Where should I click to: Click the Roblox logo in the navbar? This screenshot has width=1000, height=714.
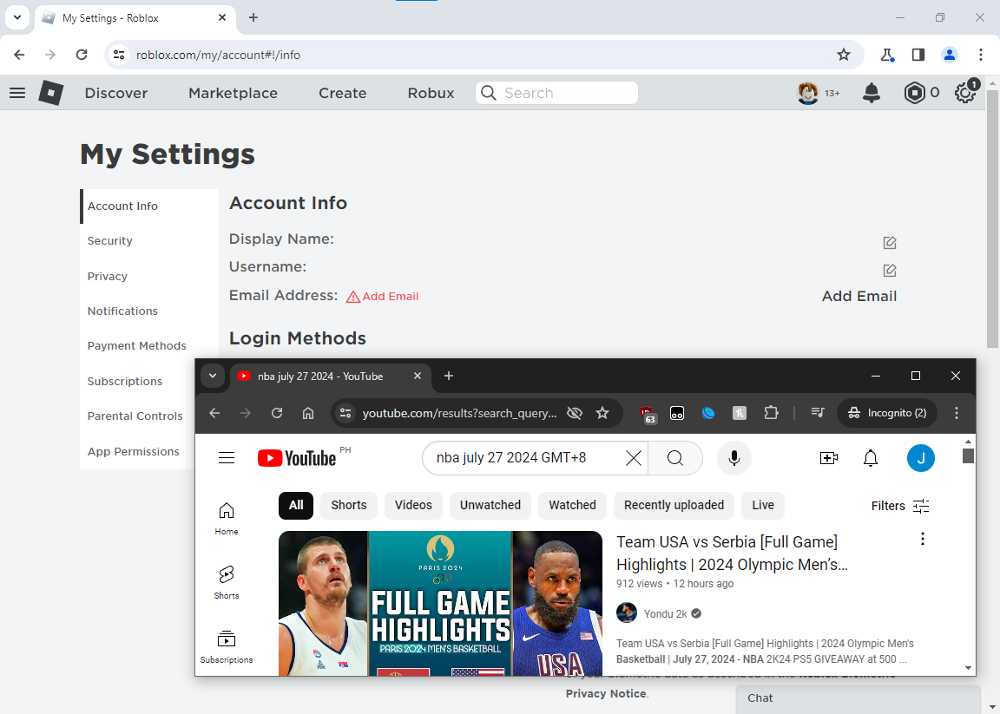point(51,93)
